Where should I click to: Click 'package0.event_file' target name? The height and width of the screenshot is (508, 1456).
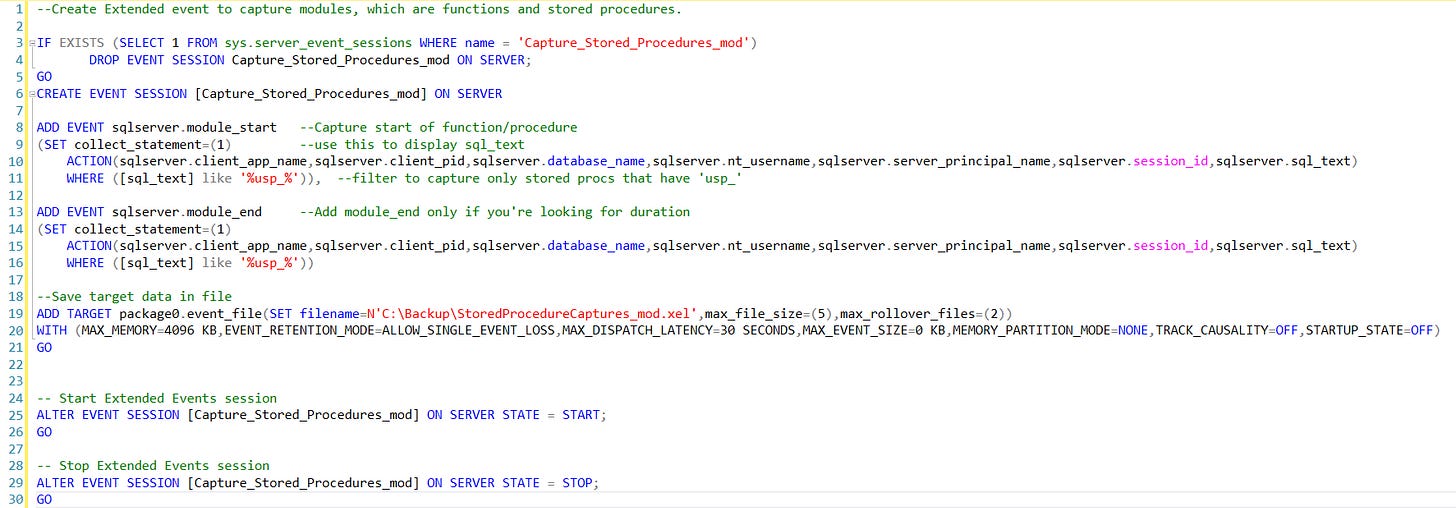pos(186,313)
